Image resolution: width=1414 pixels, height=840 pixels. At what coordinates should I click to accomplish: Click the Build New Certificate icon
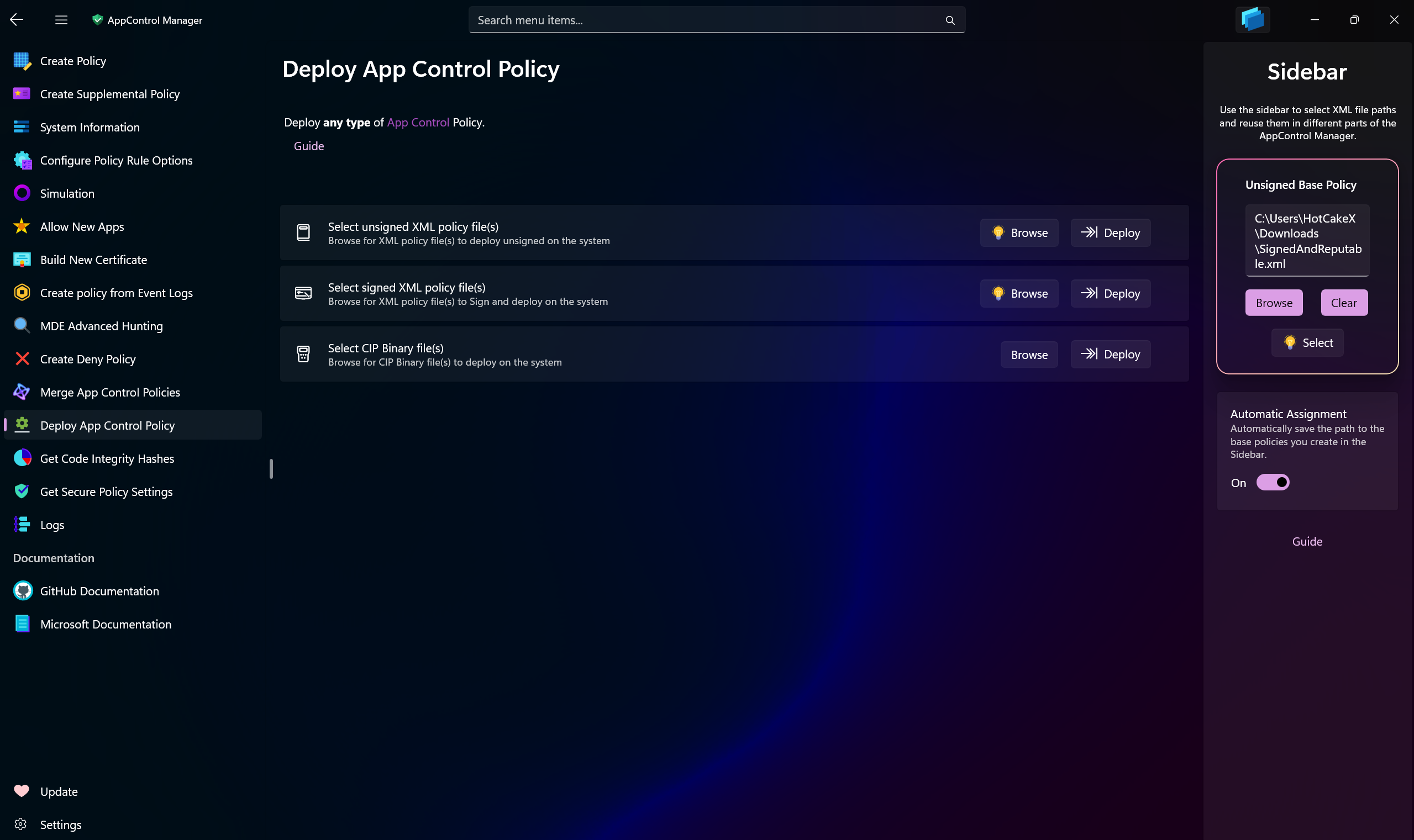pyautogui.click(x=22, y=259)
